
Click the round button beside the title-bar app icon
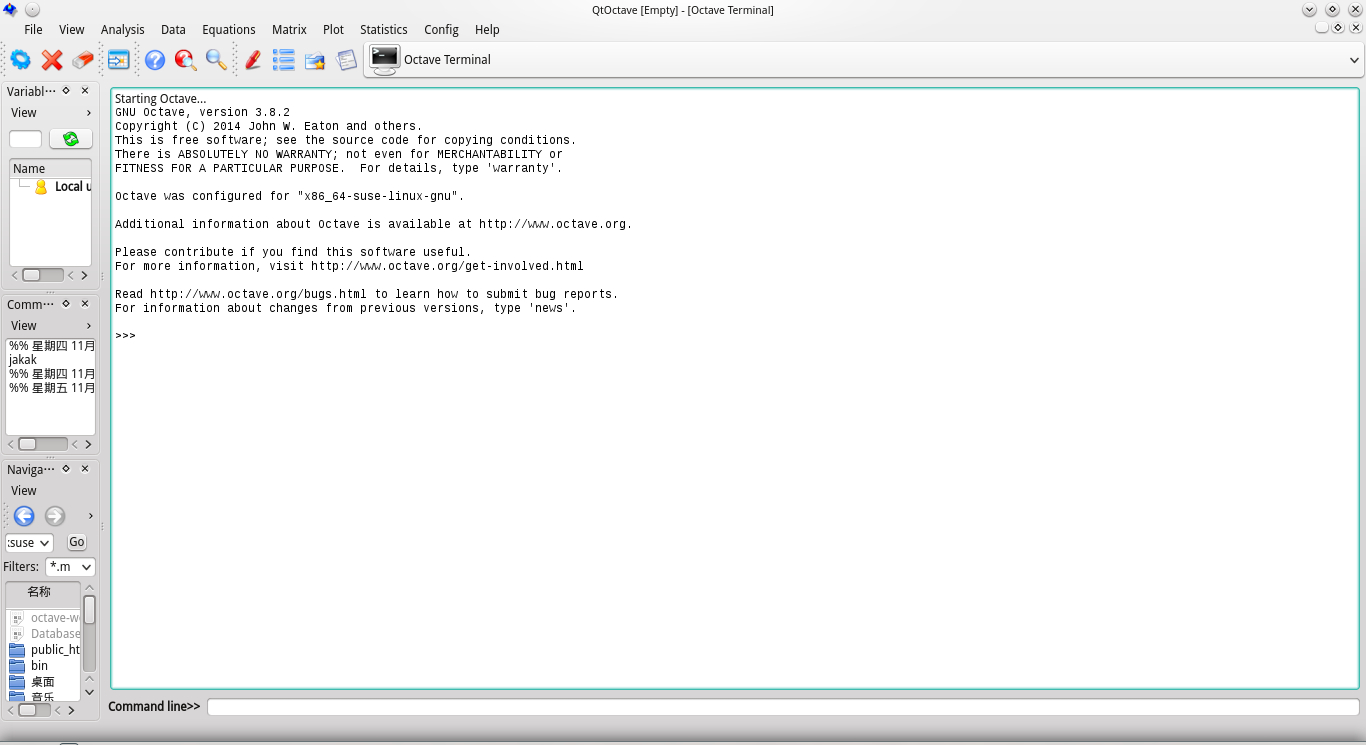tap(32, 10)
